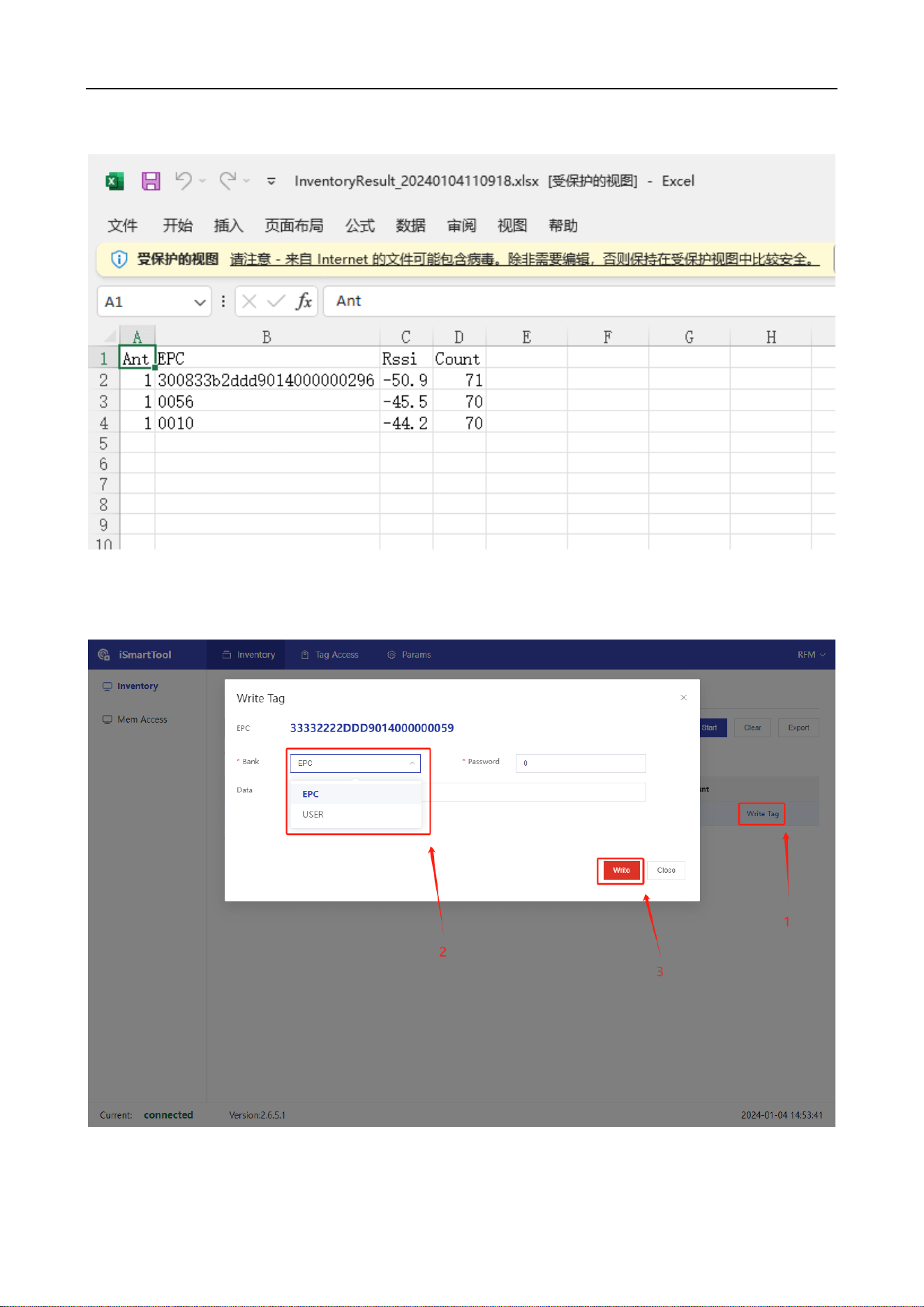Switch to the 公式 tab

click(360, 226)
